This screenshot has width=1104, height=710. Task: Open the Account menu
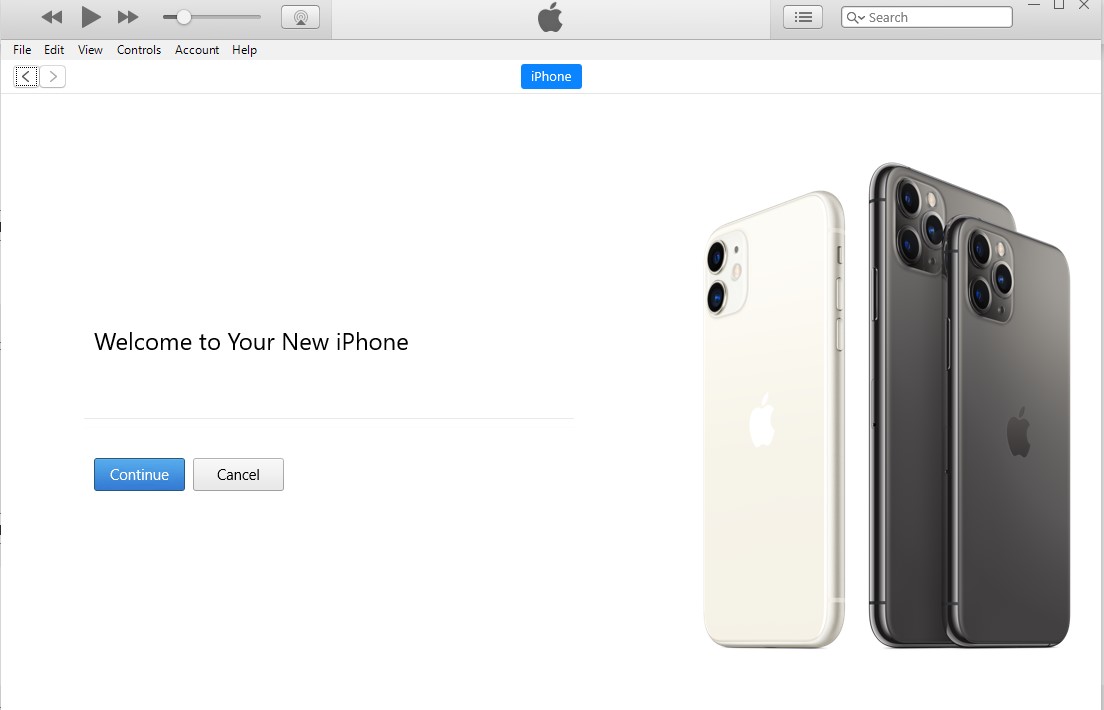click(197, 50)
